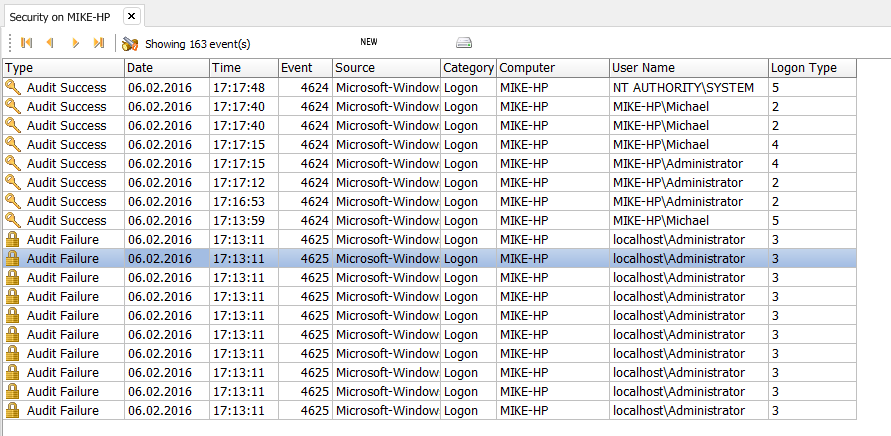Sort by the Logon Type column header

(x=812, y=68)
